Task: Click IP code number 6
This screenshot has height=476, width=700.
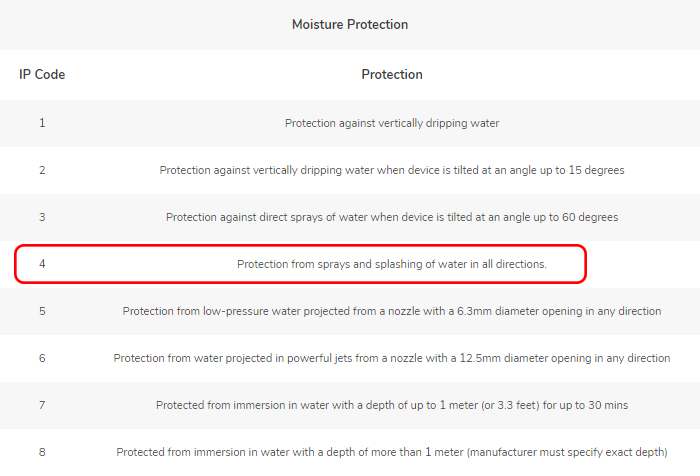Action: 42,358
